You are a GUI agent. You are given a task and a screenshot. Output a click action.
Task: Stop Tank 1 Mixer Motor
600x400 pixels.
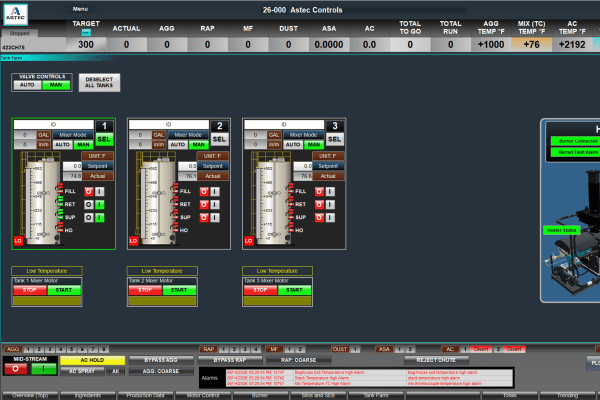pos(29,290)
